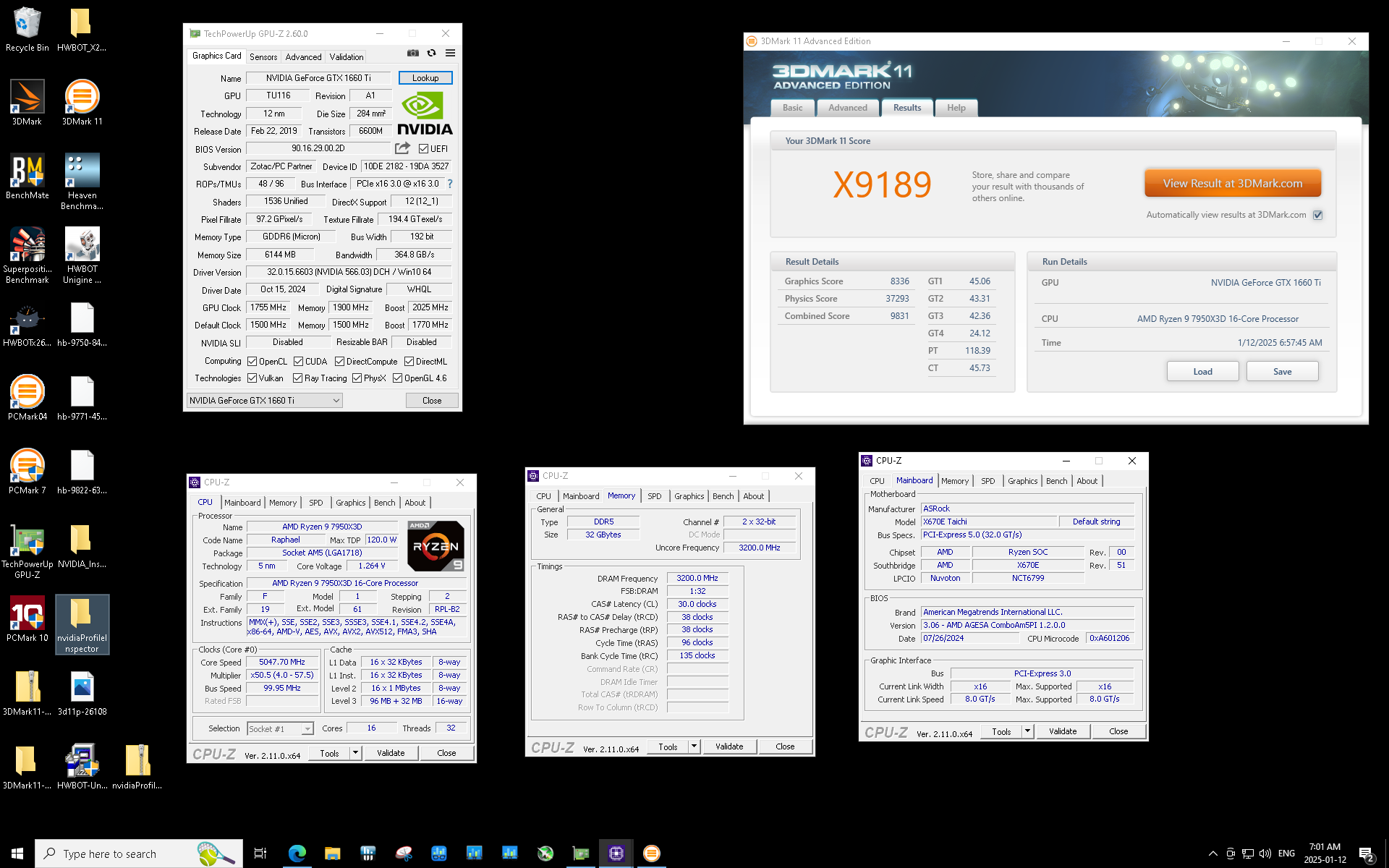
Task: Open the Validation tab in GPU-Z
Action: [x=347, y=57]
